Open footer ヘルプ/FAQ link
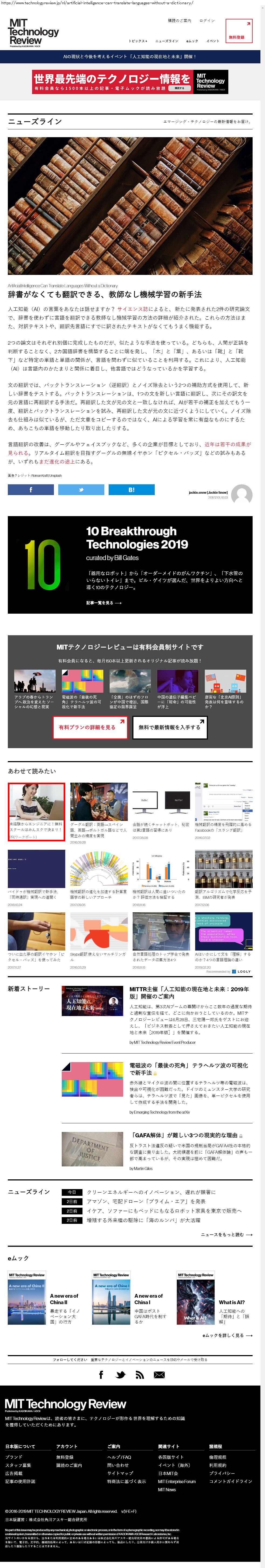 pyautogui.click(x=119, y=1457)
